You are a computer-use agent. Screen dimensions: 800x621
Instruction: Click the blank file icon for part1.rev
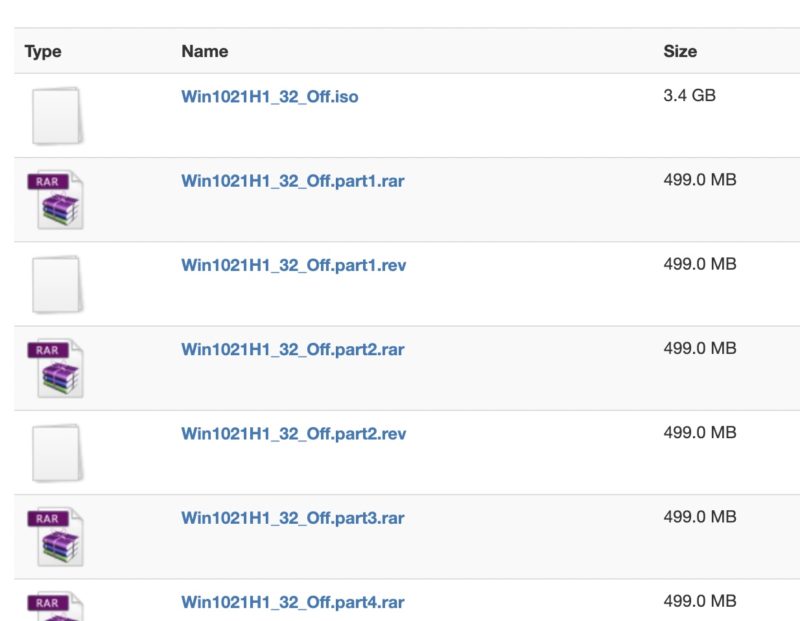[56, 284]
